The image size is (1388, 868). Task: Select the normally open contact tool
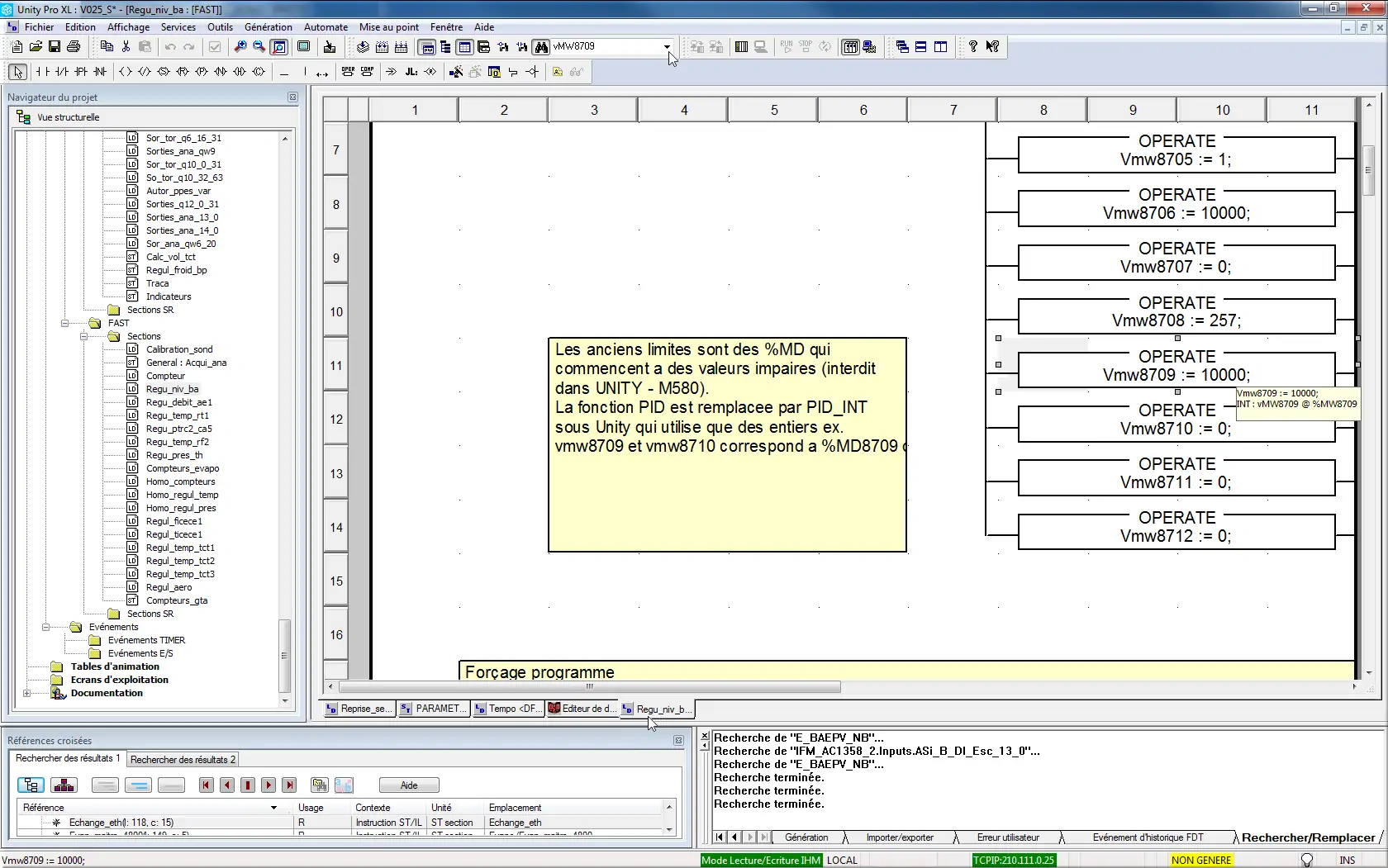click(x=43, y=72)
